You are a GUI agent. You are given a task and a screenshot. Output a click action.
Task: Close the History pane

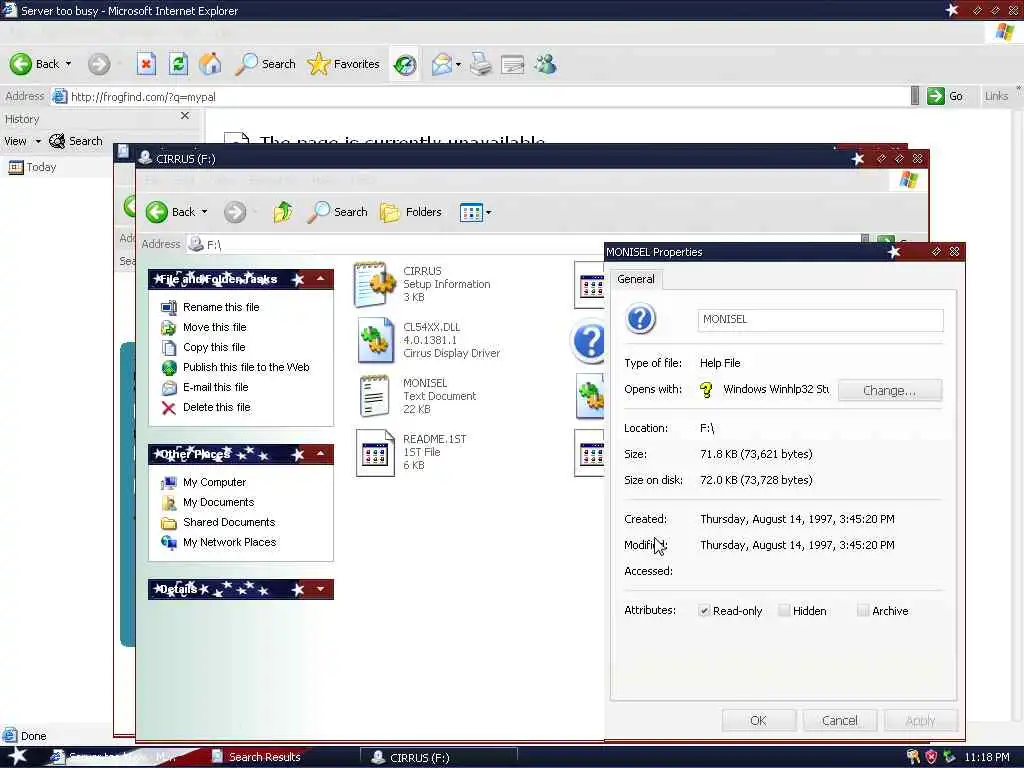click(185, 116)
